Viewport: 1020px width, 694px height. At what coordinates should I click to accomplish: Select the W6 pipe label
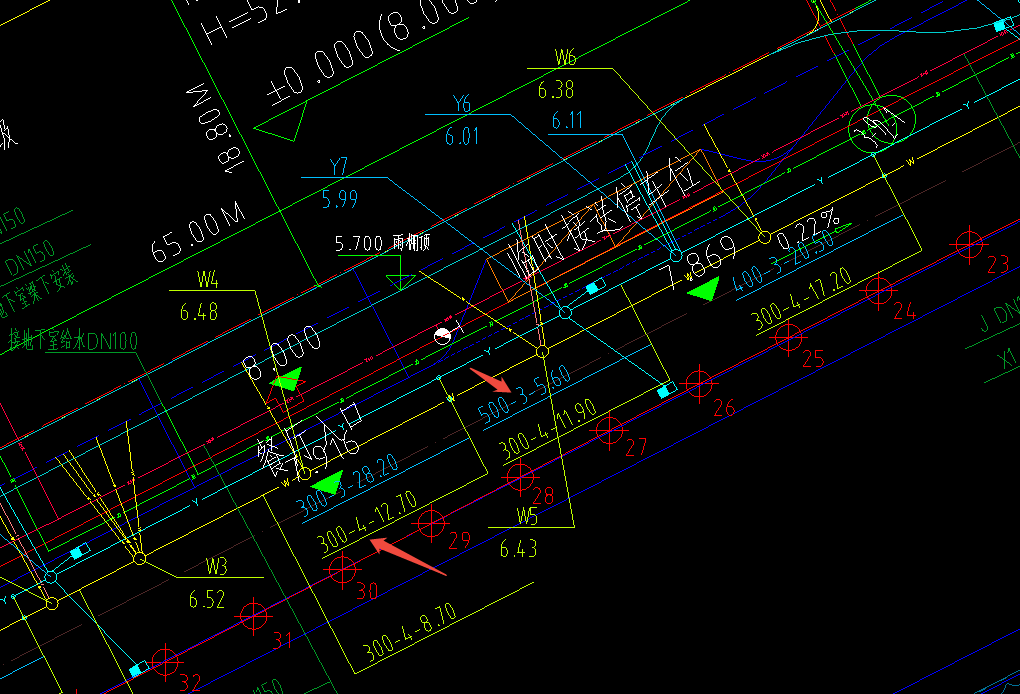point(565,58)
